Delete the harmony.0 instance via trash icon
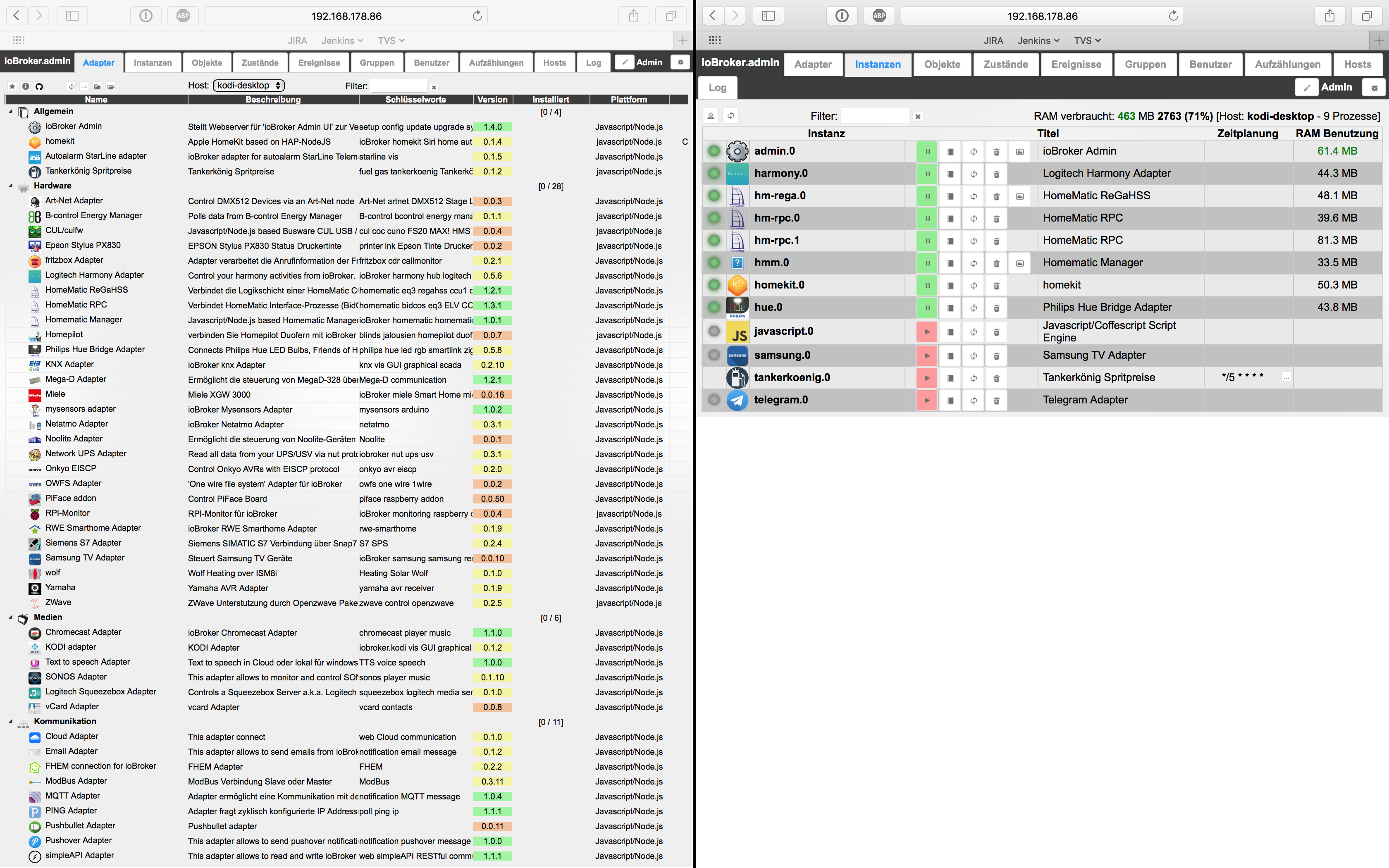 pos(996,174)
